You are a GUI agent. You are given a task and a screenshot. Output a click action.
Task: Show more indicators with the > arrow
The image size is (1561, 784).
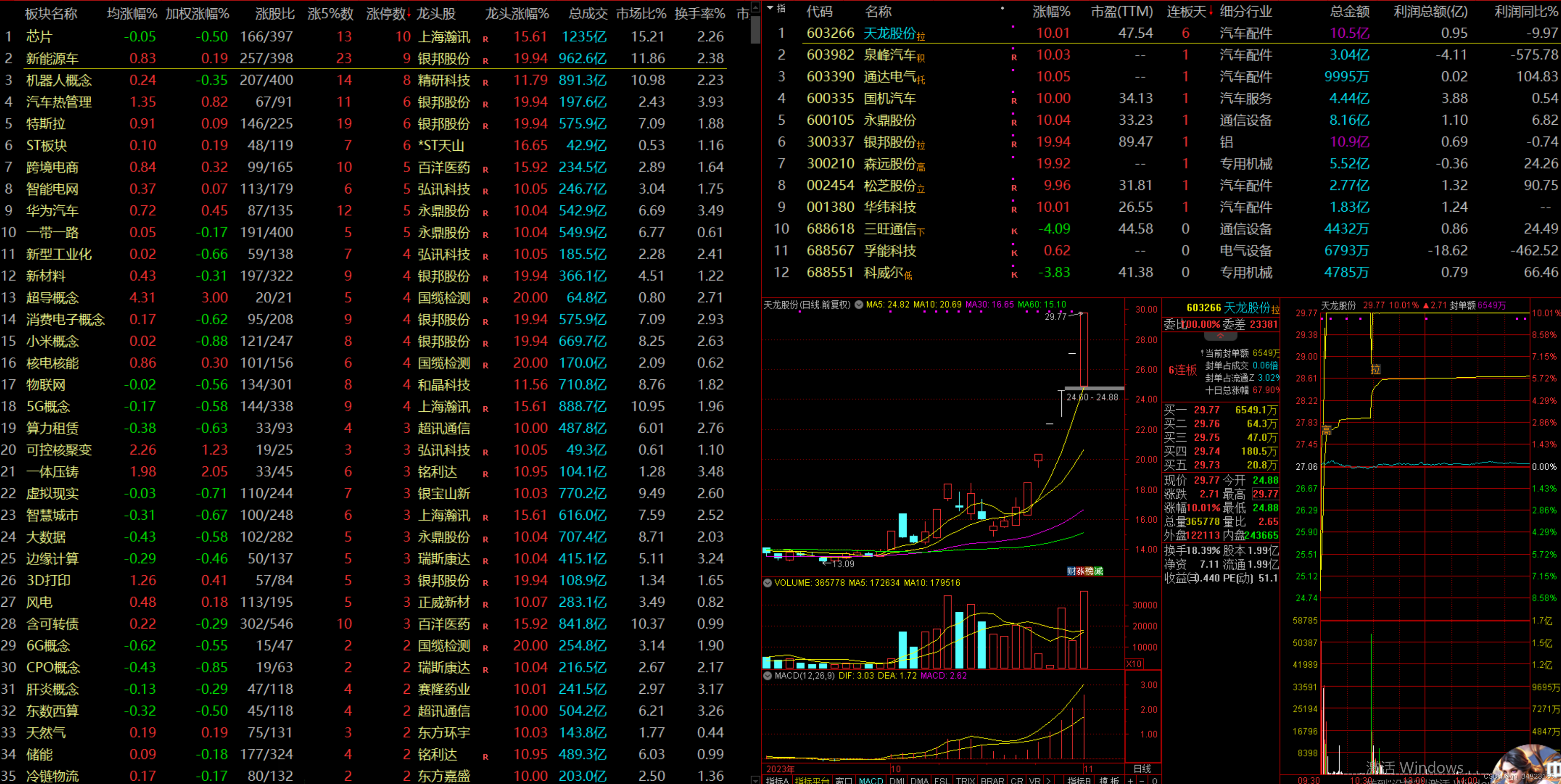1048,780
